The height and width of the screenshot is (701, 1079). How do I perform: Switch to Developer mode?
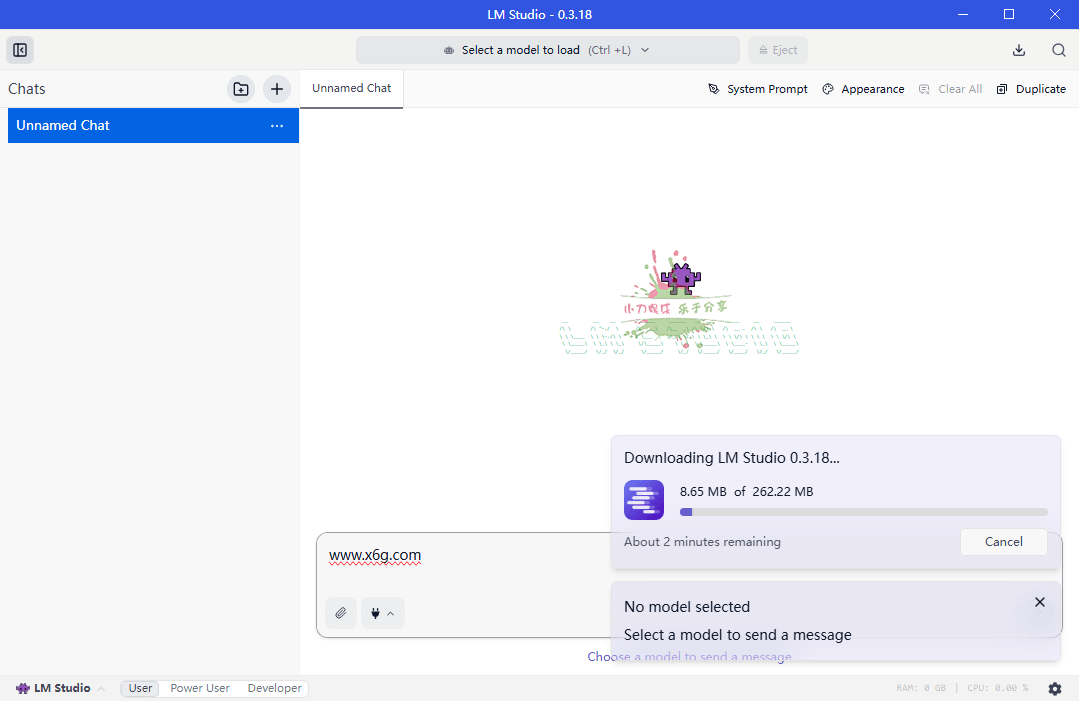274,688
